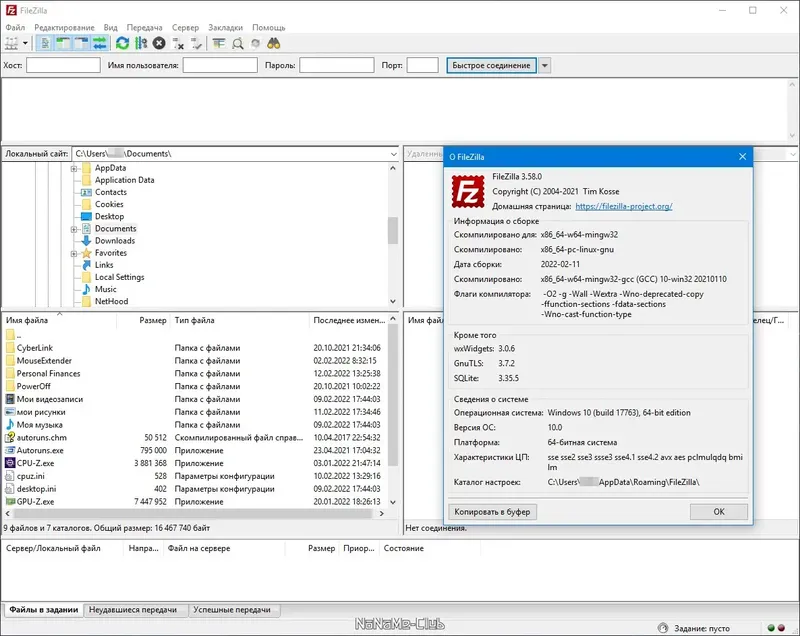Viewport: 800px width, 636px height.
Task: Open the Редактирование menu
Action: (x=64, y=28)
